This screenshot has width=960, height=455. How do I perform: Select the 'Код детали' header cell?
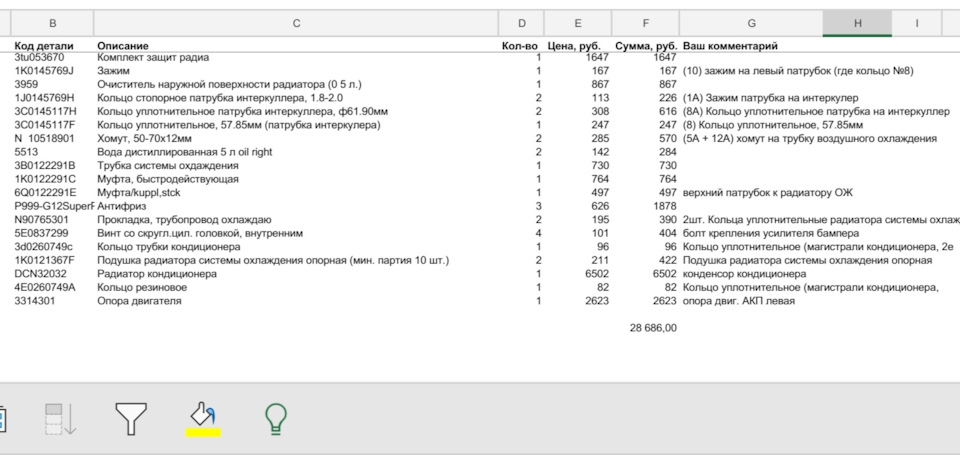(44, 46)
